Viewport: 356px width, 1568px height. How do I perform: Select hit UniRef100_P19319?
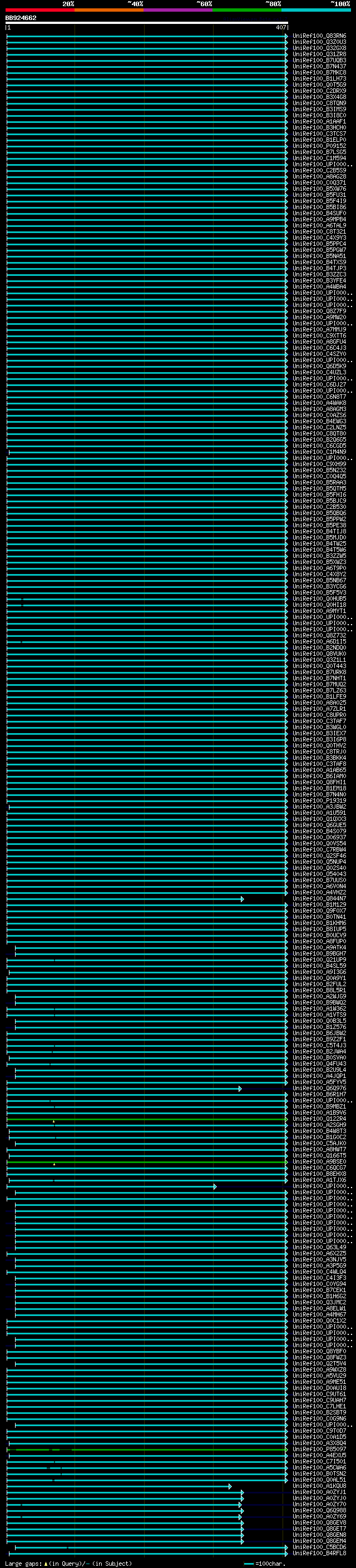coord(319,801)
